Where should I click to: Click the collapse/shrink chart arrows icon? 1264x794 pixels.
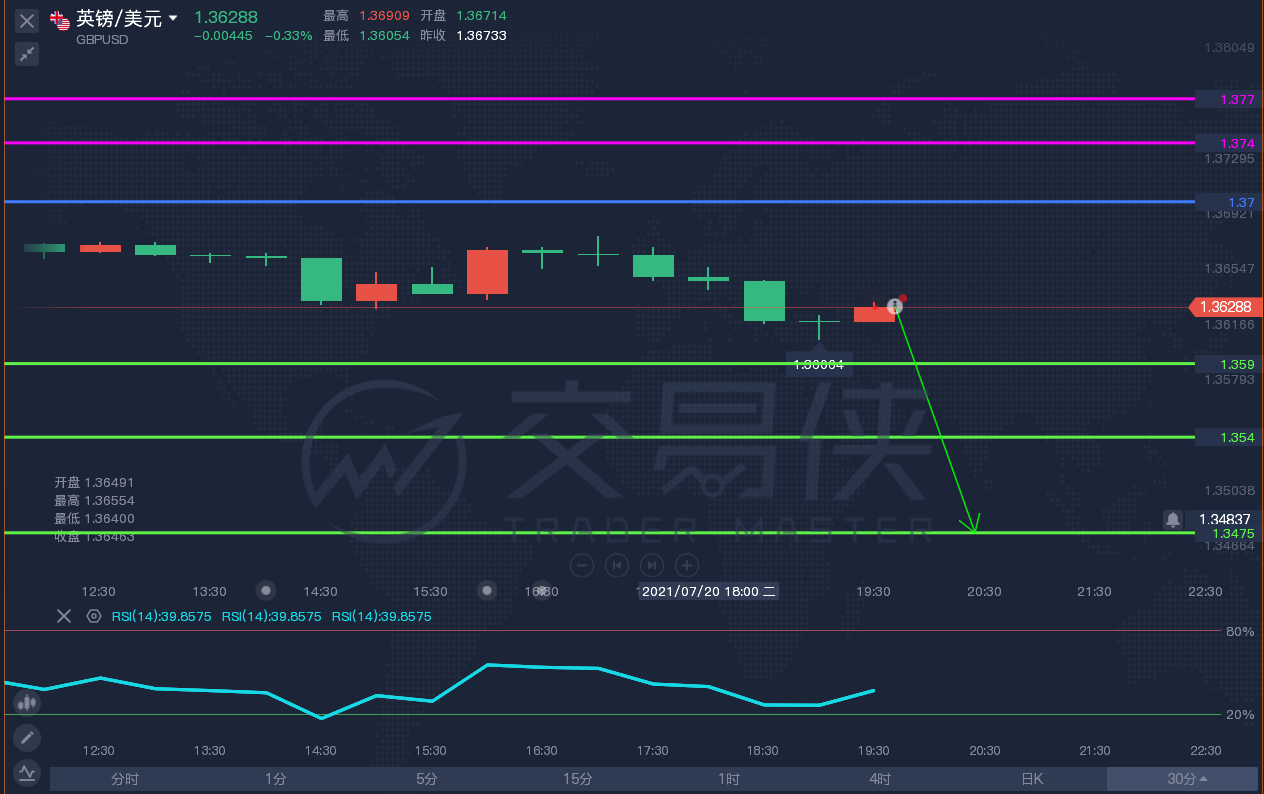[x=27, y=54]
